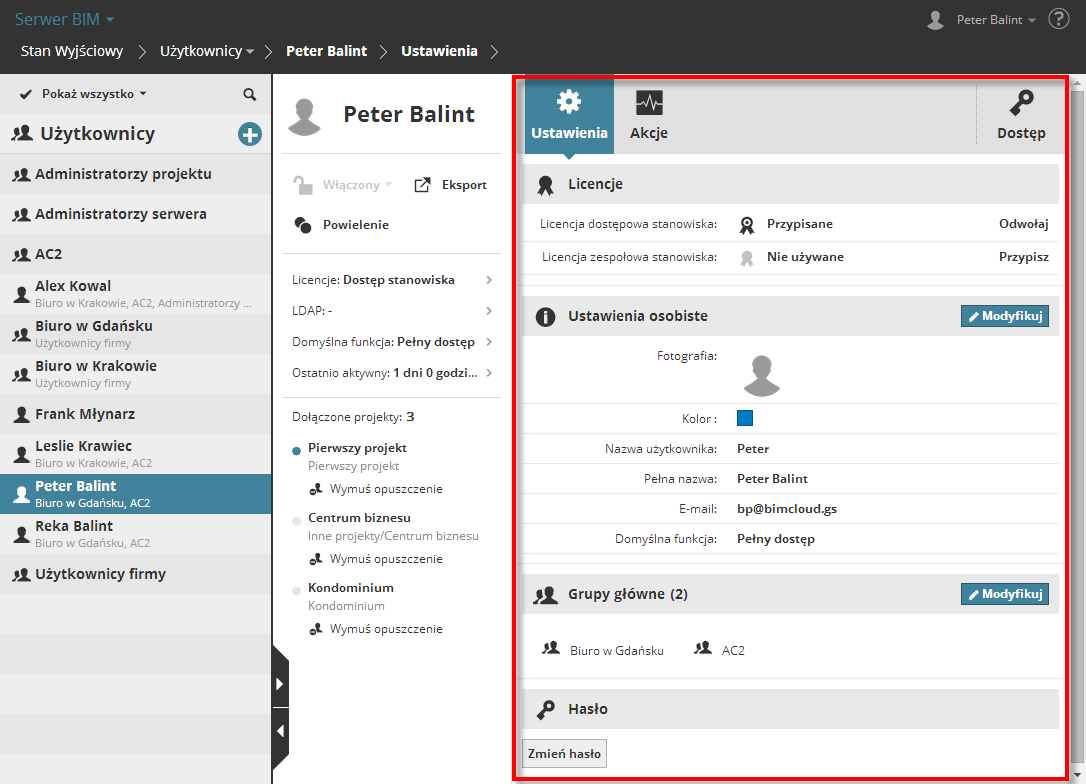Select Biuro w Krakowie group
1086x784 pixels.
pyautogui.click(x=136, y=374)
